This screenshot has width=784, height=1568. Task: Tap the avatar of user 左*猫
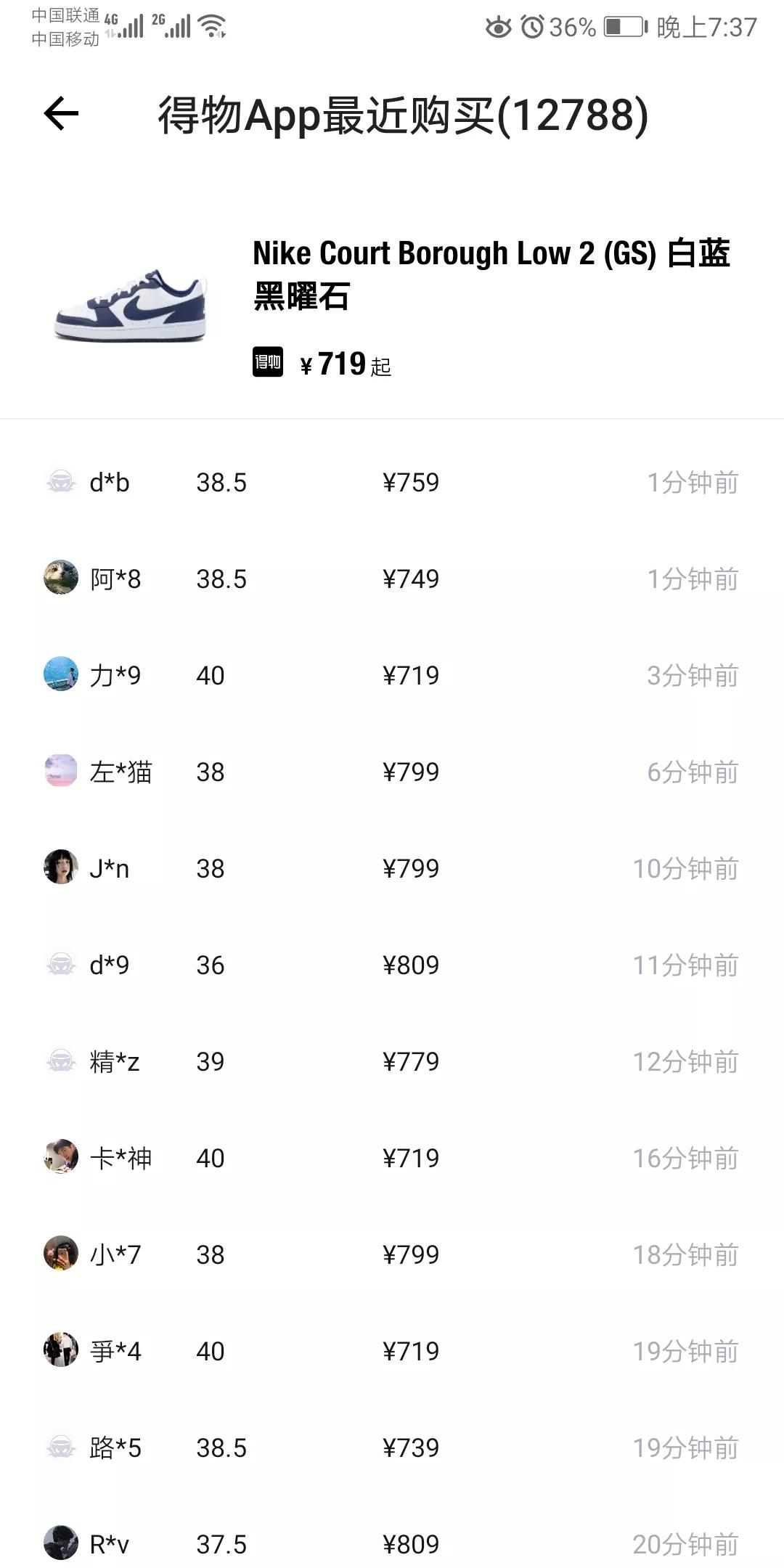click(x=61, y=771)
